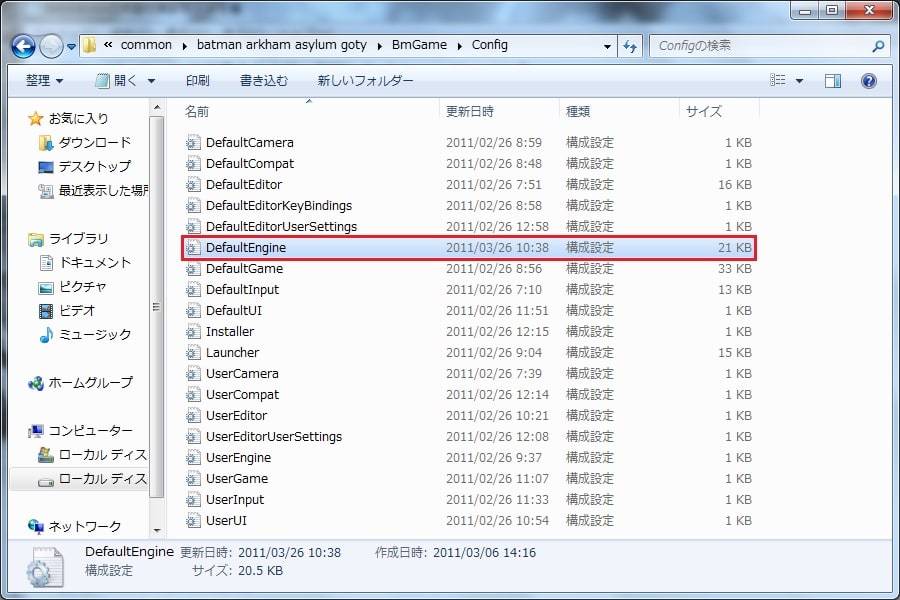The width and height of the screenshot is (900, 600).
Task: Toggle the preview pane icon
Action: point(833,81)
